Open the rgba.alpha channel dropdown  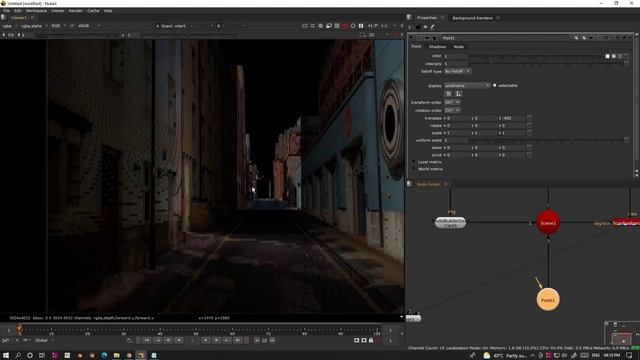34,26
